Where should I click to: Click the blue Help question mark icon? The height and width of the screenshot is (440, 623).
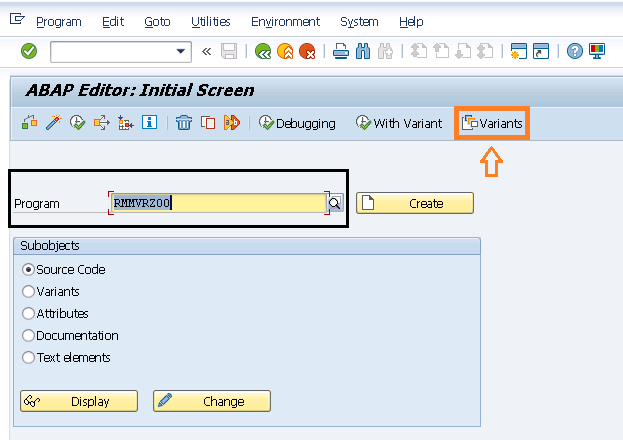tap(575, 51)
